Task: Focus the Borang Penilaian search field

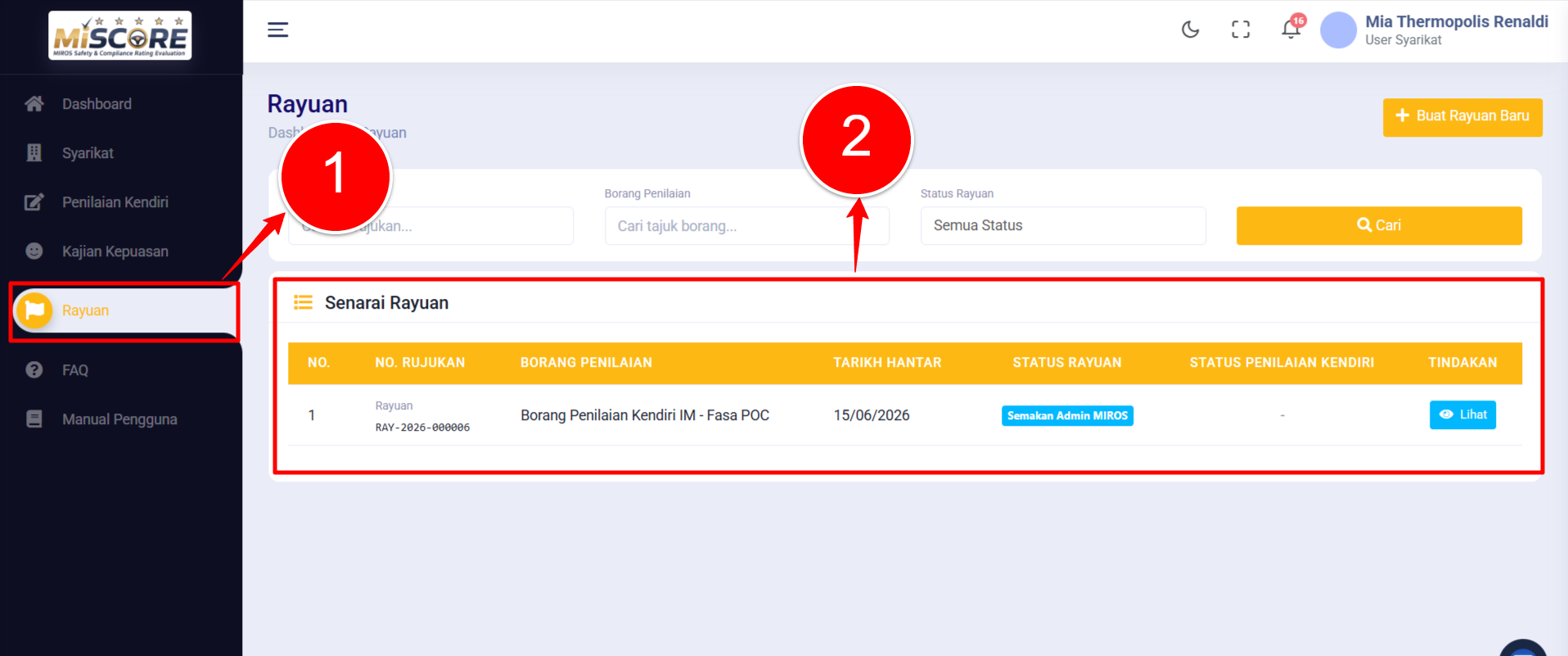Action: (746, 226)
